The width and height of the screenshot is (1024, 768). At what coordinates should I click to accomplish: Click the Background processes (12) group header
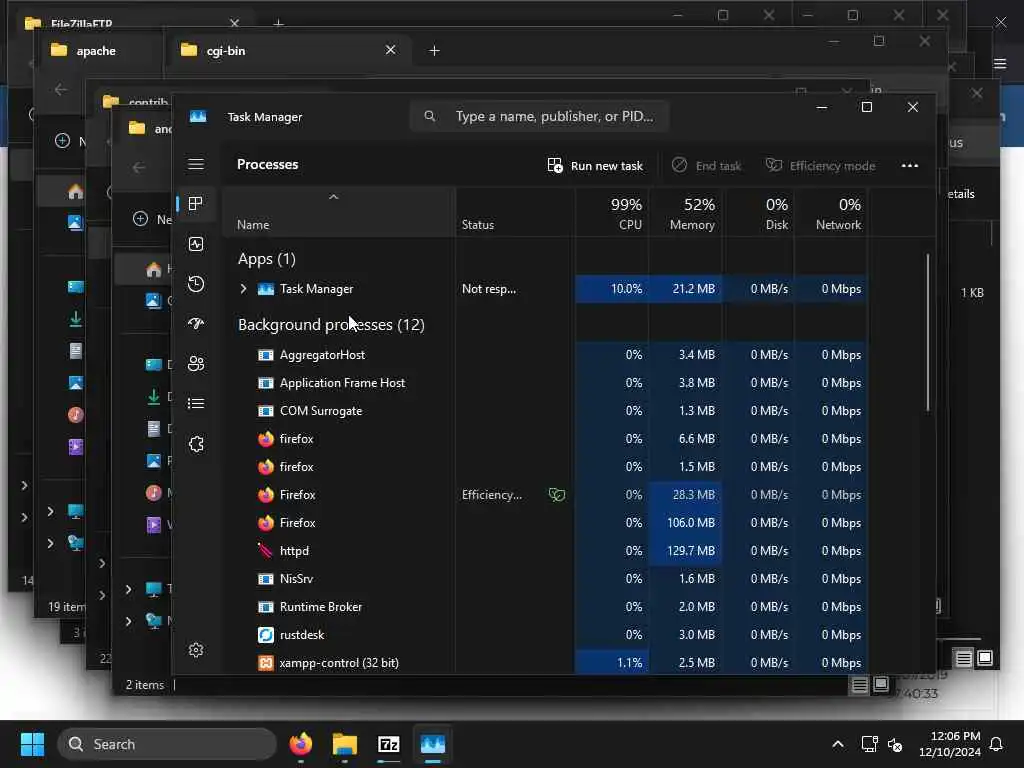331,325
